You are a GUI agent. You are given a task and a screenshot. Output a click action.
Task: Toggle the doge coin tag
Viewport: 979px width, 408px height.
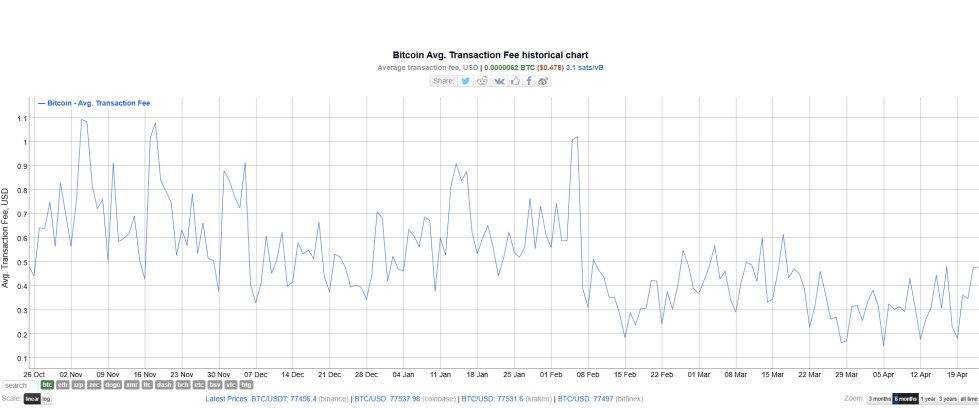click(x=111, y=385)
